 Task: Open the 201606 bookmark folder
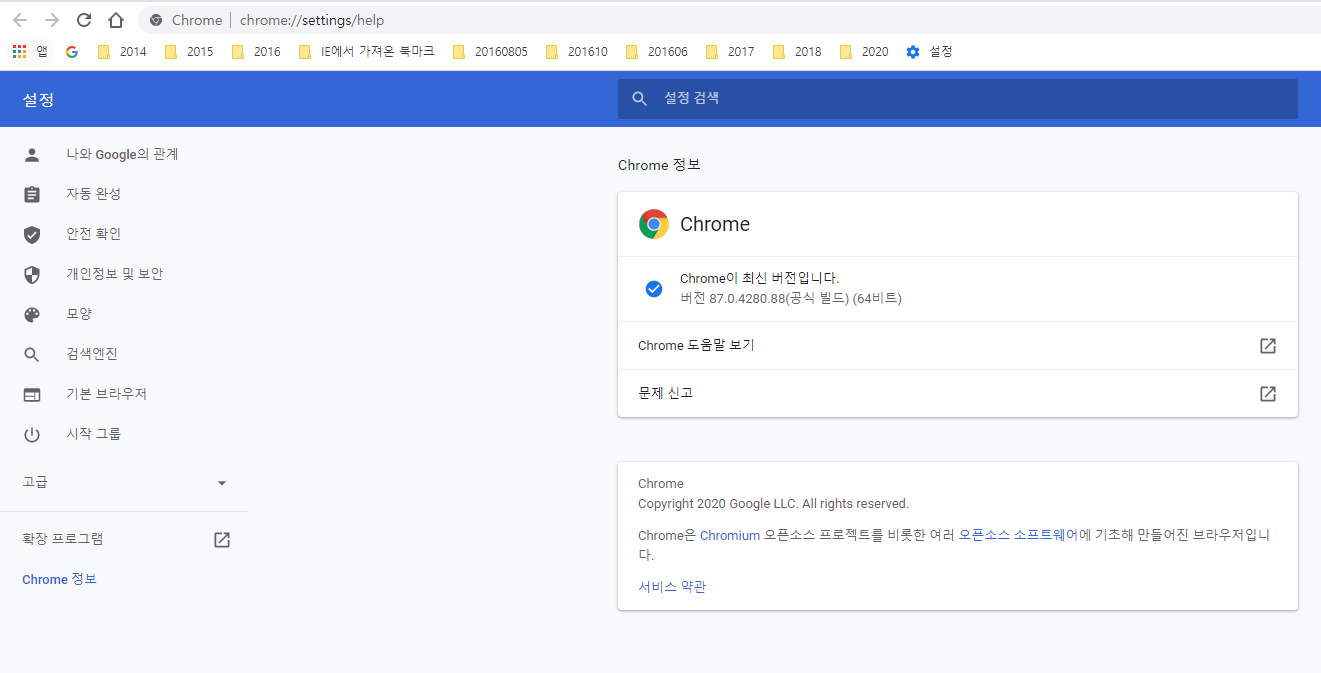point(656,51)
